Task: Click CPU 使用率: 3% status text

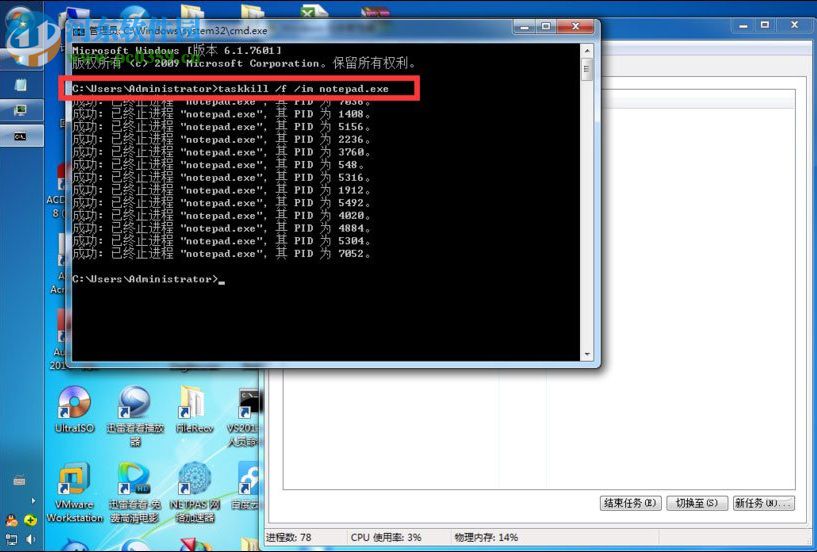Action: 386,537
